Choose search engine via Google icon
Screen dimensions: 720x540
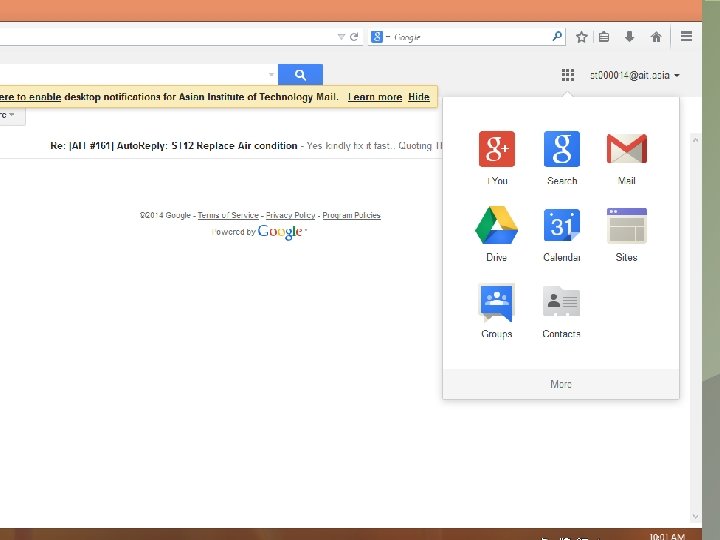[377, 37]
